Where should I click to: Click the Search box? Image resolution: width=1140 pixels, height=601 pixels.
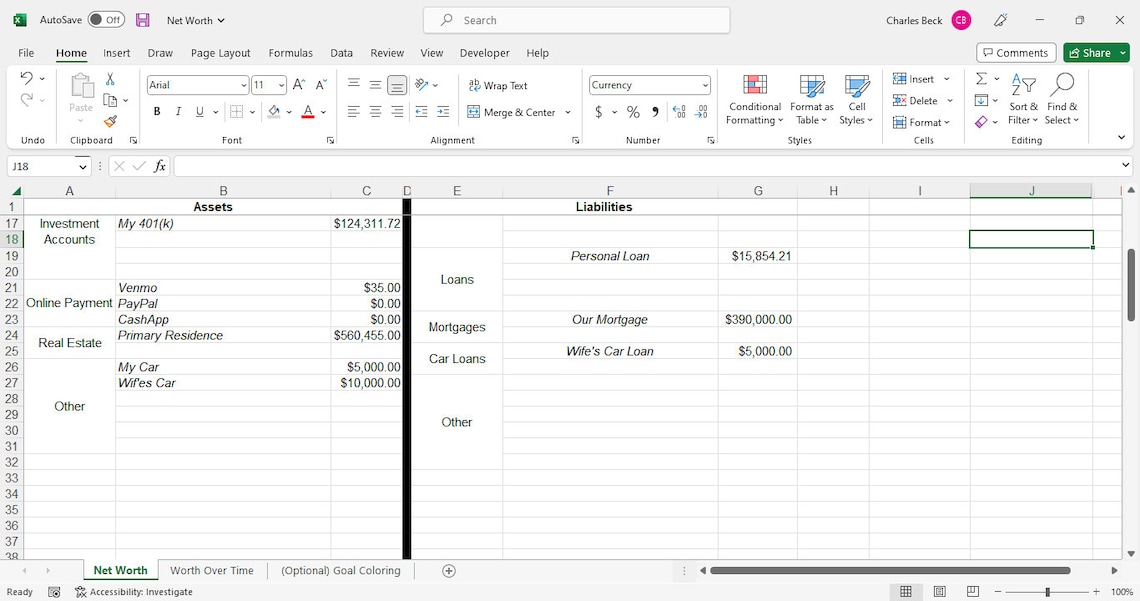[x=577, y=20]
